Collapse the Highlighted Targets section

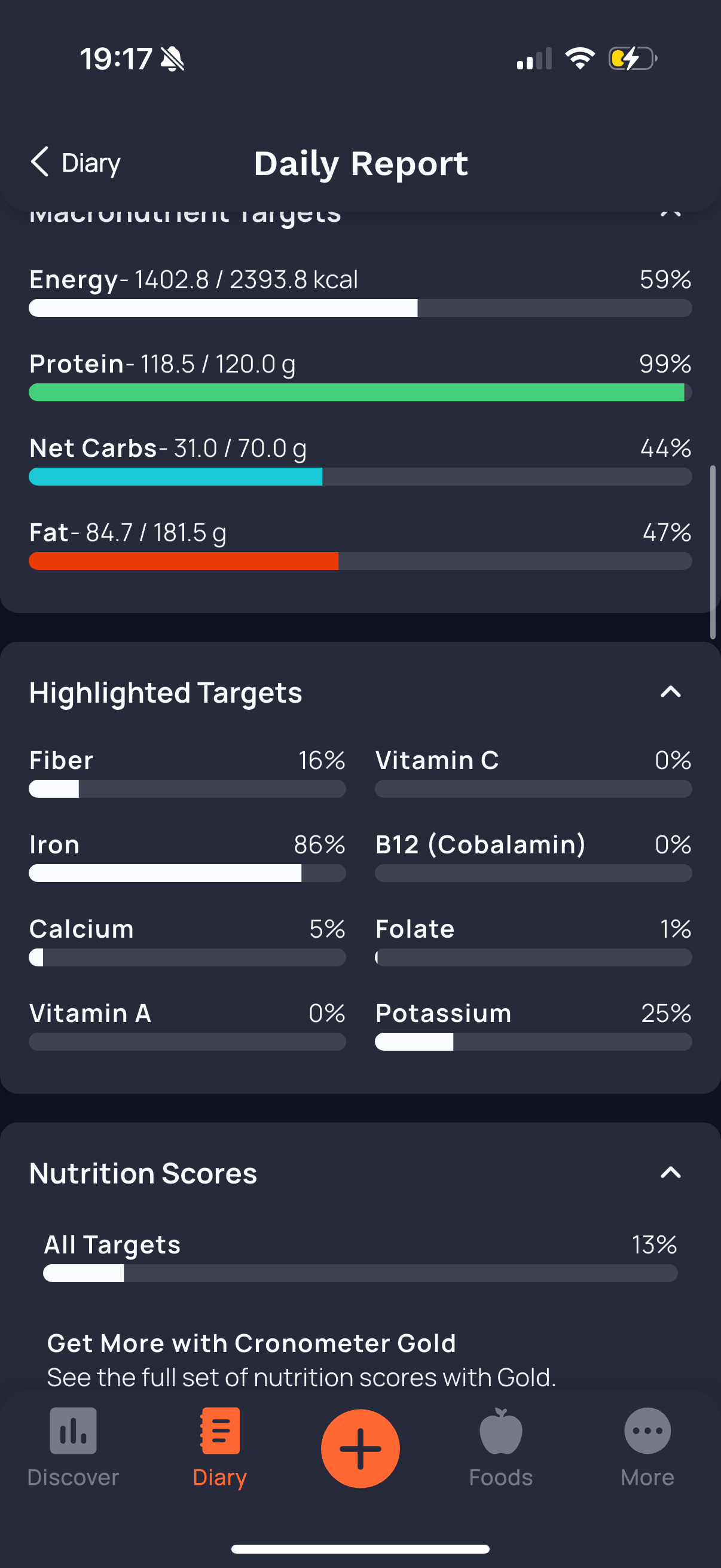coord(670,692)
